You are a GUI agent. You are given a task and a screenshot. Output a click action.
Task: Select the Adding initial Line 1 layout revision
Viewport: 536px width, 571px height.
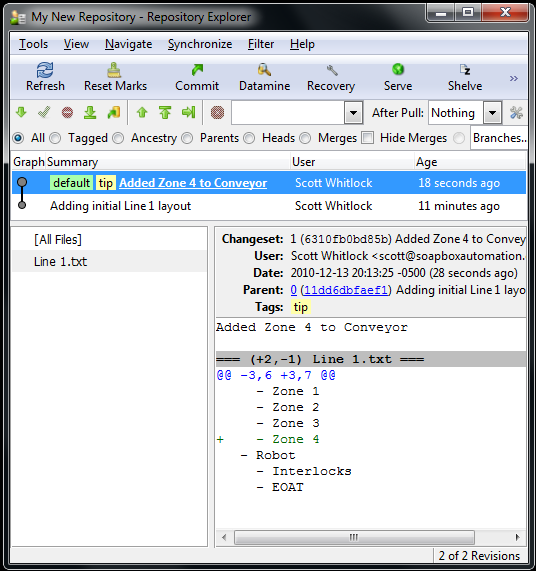point(269,206)
